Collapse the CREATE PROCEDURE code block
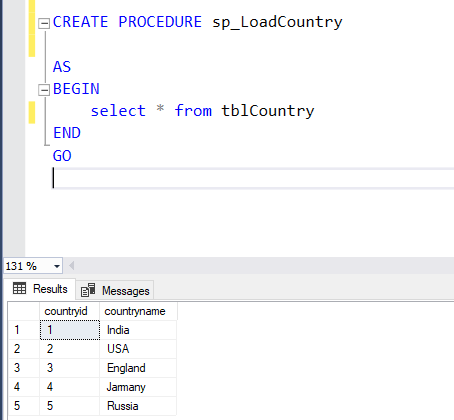The image size is (454, 420). point(44,23)
